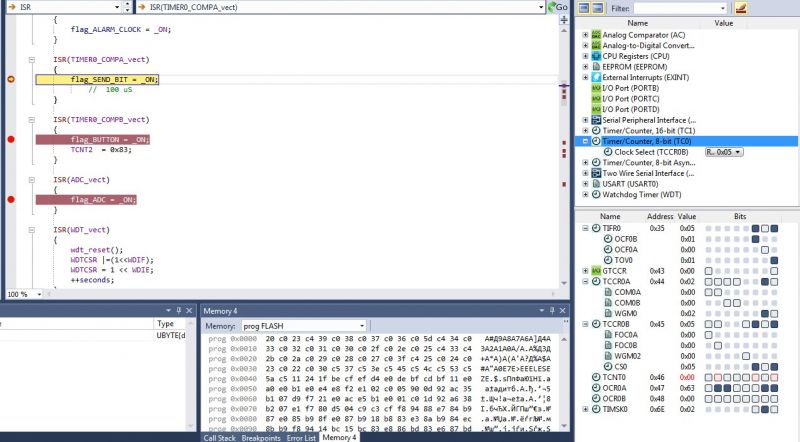Switch to the Call Stack tab
This screenshot has width=800, height=442.
pyautogui.click(x=219, y=437)
